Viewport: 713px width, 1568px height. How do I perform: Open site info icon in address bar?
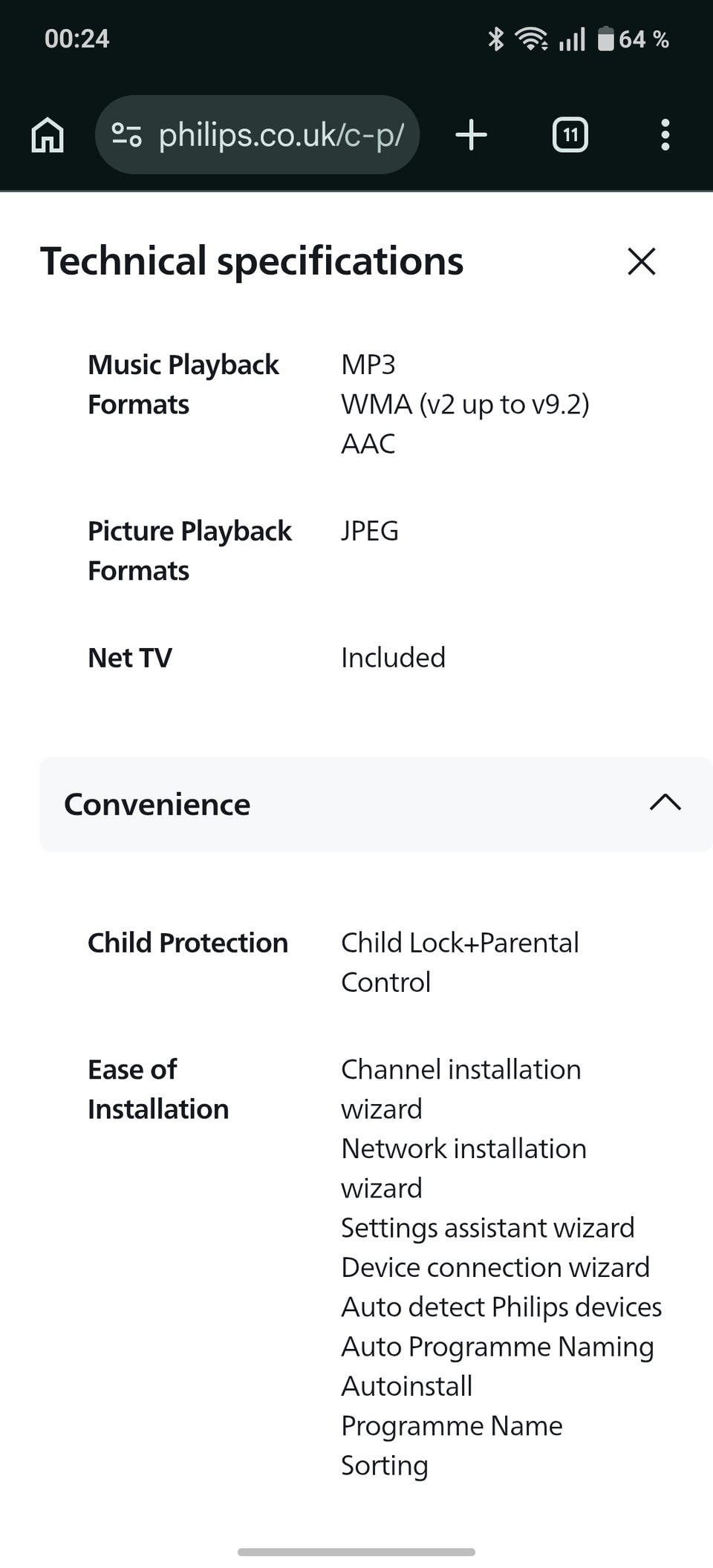[127, 134]
